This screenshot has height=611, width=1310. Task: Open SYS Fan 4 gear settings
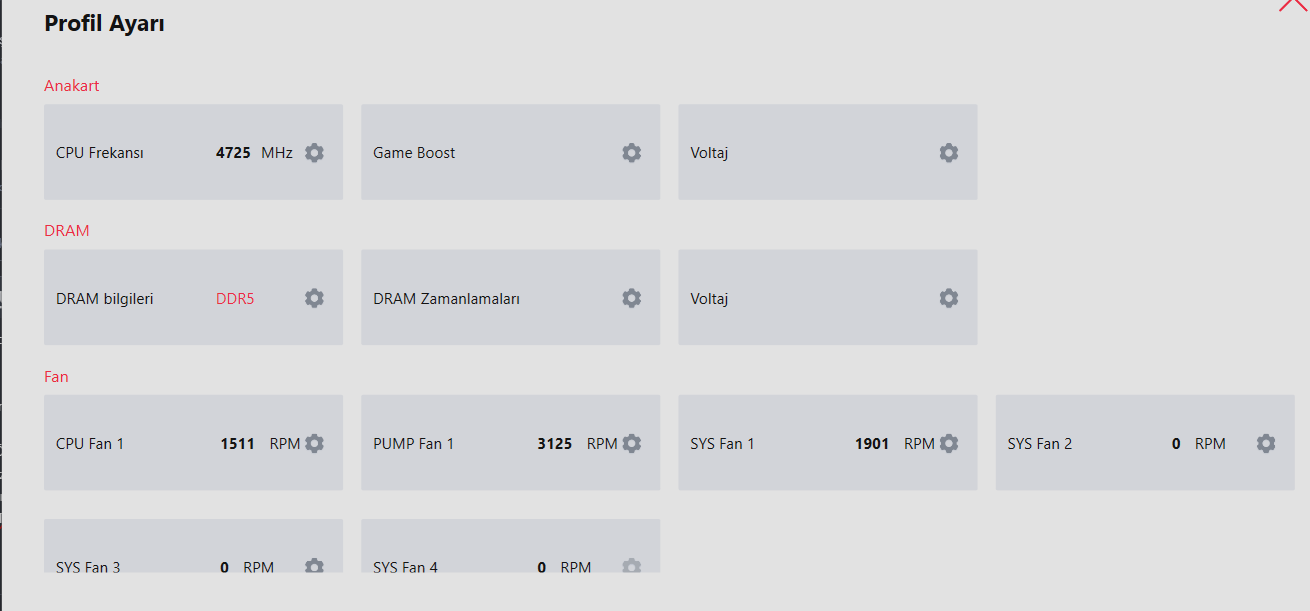pos(631,566)
